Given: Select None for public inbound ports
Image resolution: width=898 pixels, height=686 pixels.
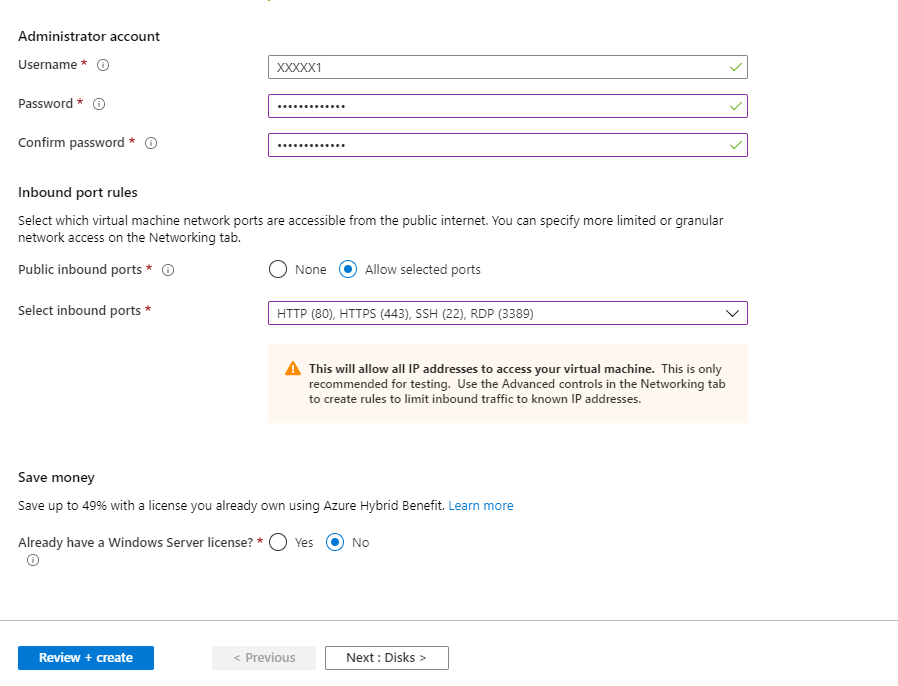Looking at the screenshot, I should 278,270.
